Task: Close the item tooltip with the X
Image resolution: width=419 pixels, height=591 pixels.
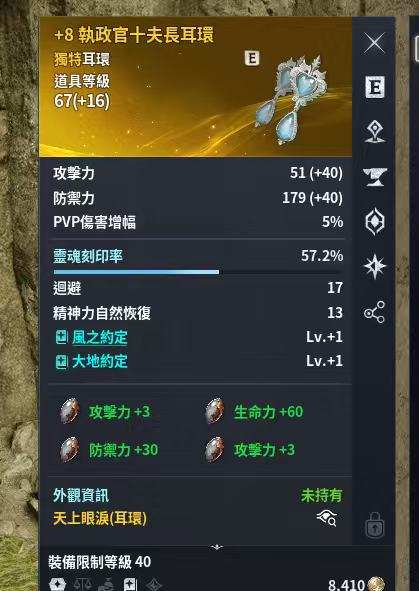Action: click(x=375, y=43)
